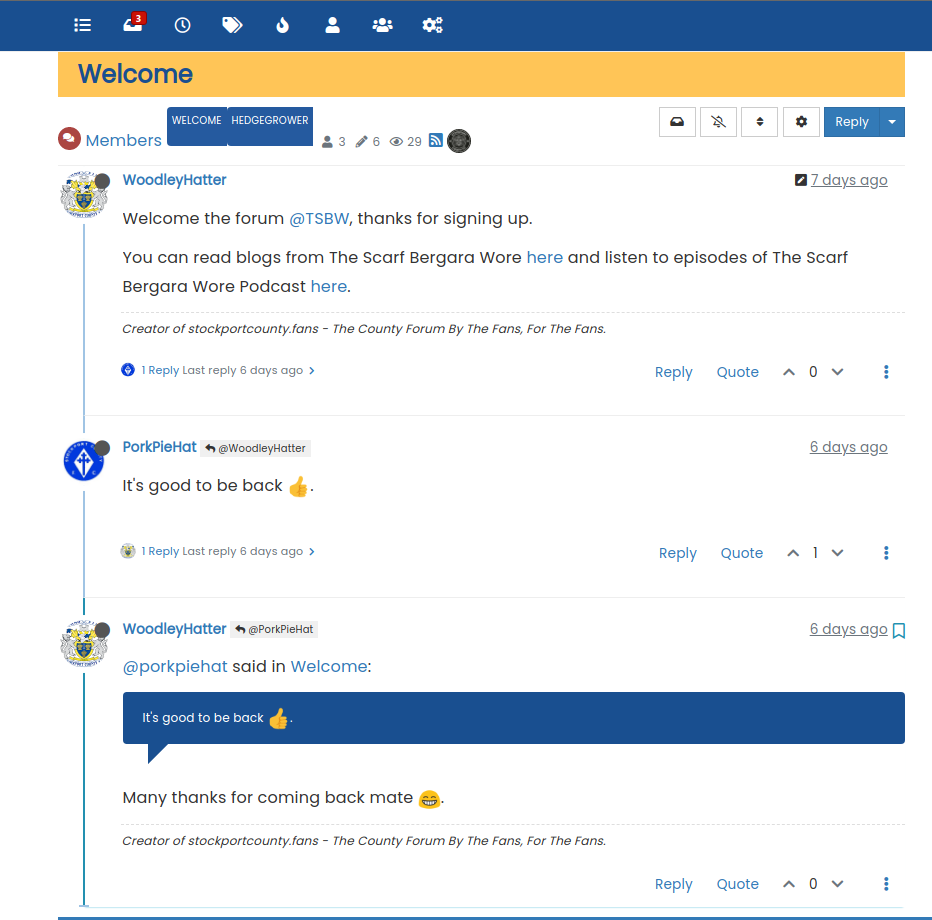Click the WELCOME tag label

tap(196, 121)
